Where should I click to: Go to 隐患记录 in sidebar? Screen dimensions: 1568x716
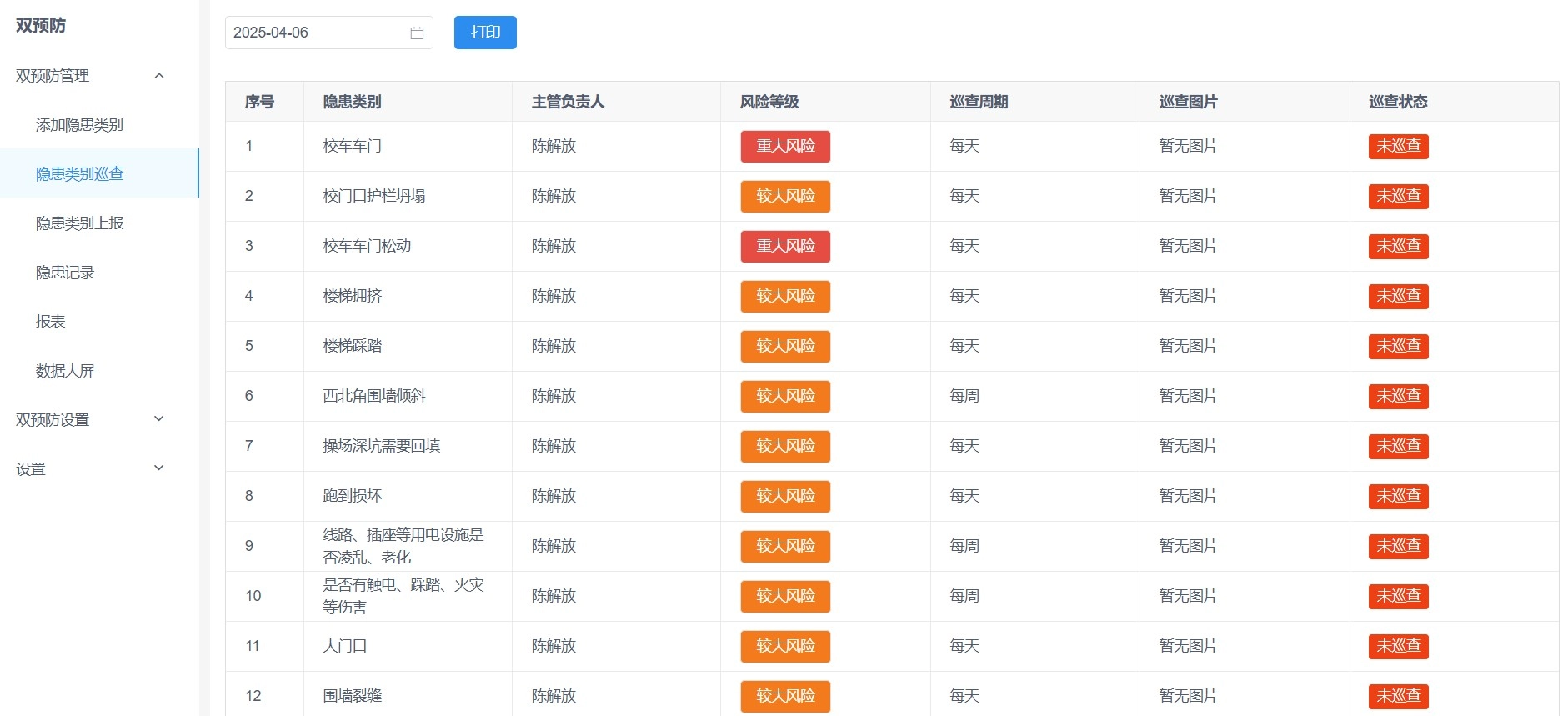click(x=65, y=273)
